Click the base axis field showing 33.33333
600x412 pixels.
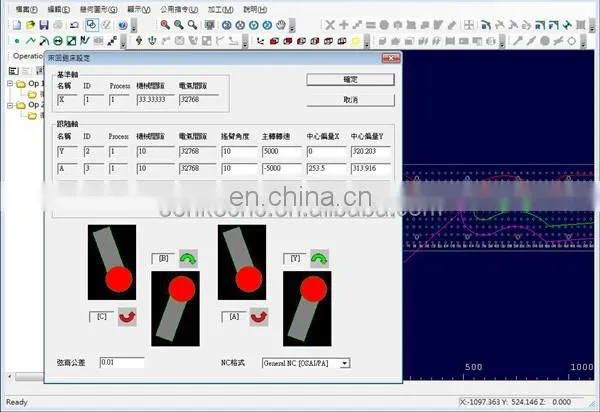[155, 99]
